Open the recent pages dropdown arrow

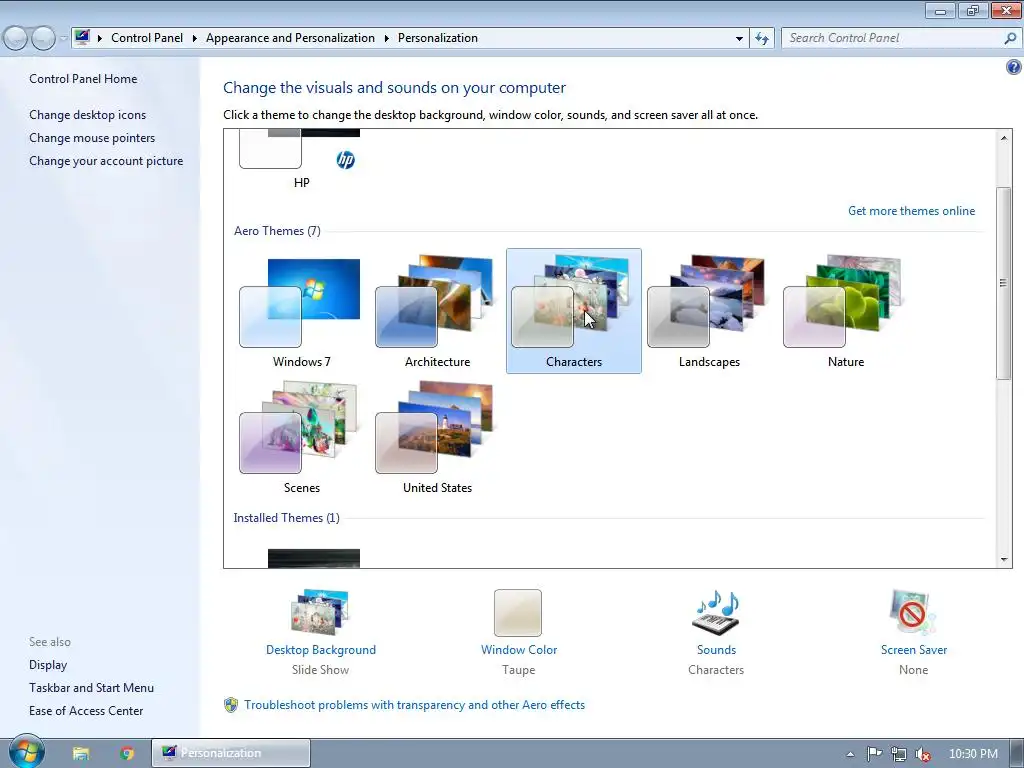point(63,38)
